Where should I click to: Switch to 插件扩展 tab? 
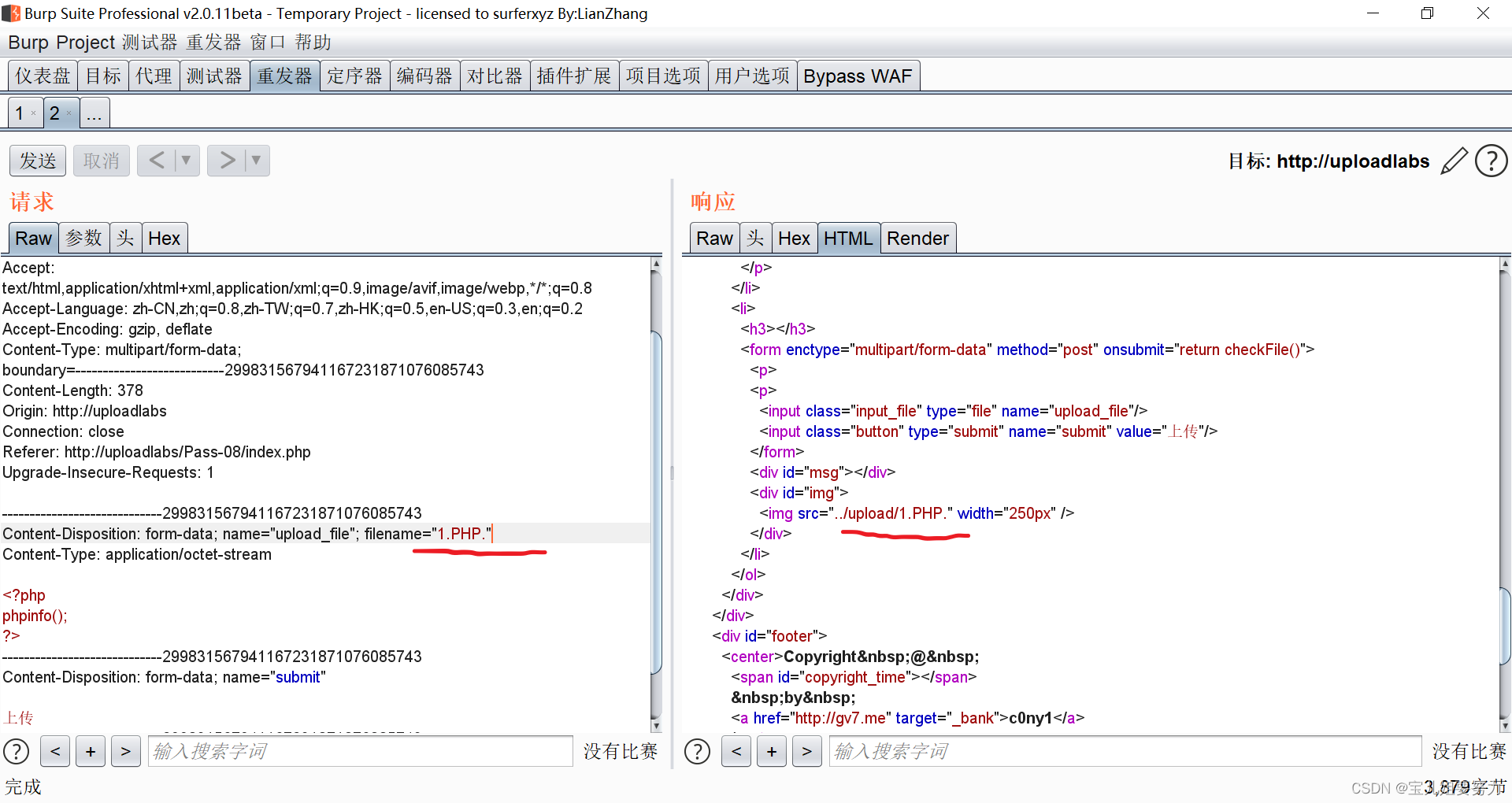[574, 76]
